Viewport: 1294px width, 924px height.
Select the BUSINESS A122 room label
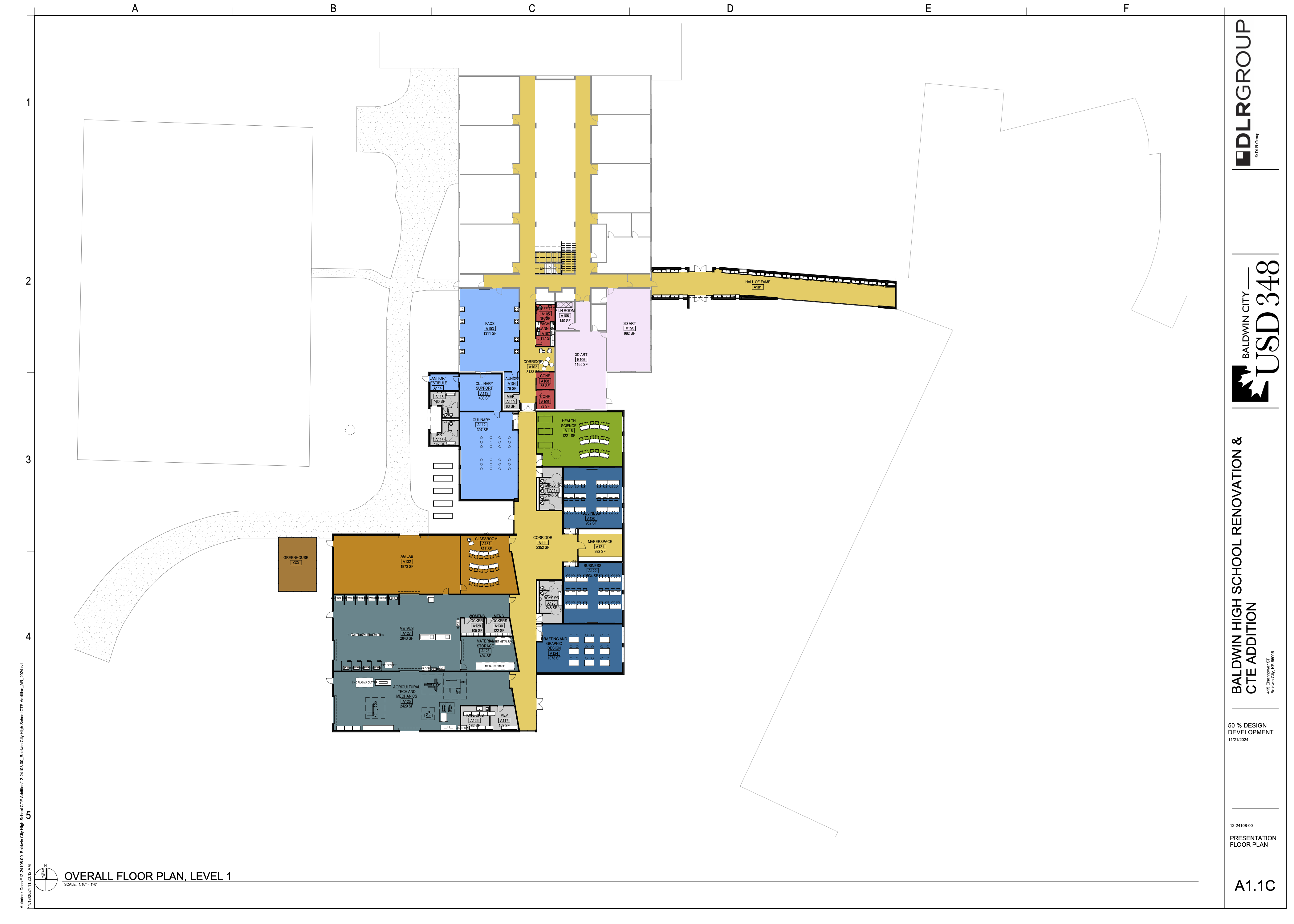point(592,571)
